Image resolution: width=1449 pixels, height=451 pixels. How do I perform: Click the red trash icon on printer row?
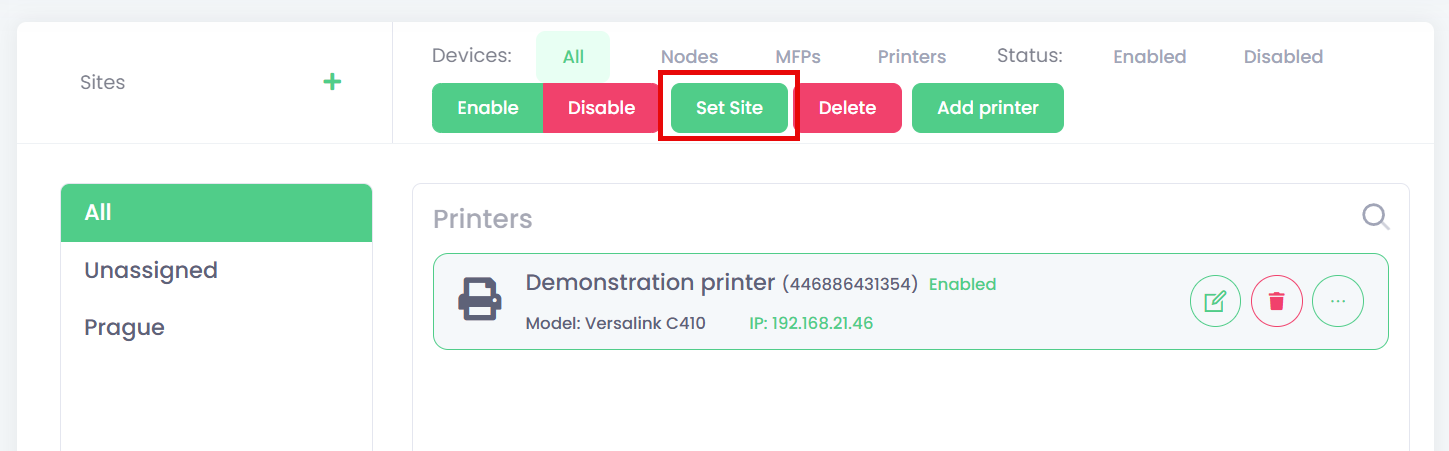[1276, 301]
